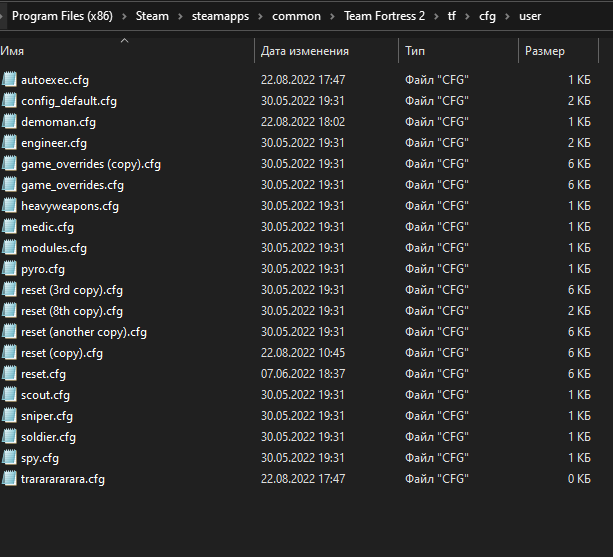Go to Program Files (x86) breadcrumb
Image resolution: width=613 pixels, height=557 pixels.
62,16
